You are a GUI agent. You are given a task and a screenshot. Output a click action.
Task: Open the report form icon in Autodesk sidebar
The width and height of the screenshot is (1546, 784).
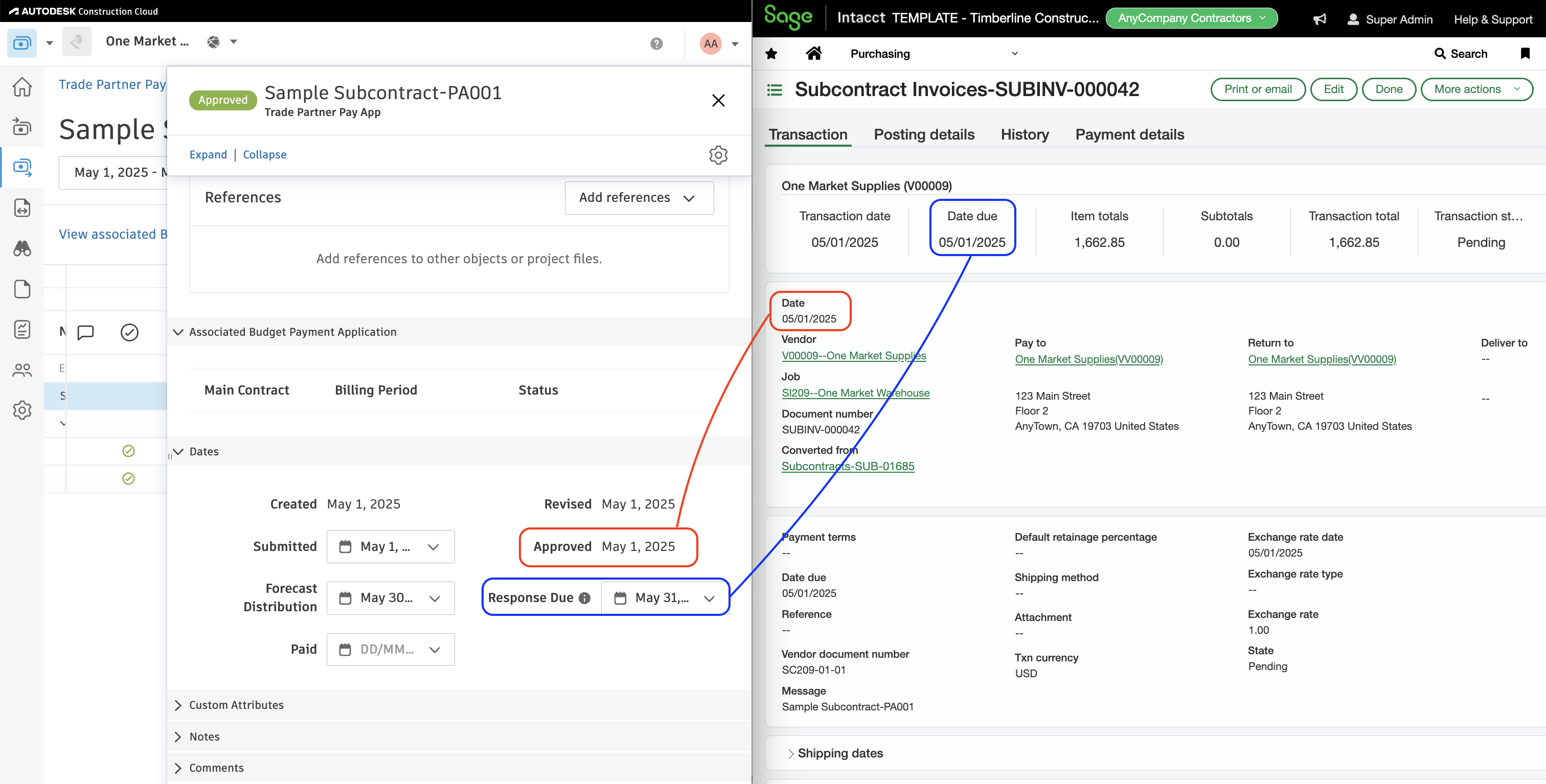coord(22,329)
